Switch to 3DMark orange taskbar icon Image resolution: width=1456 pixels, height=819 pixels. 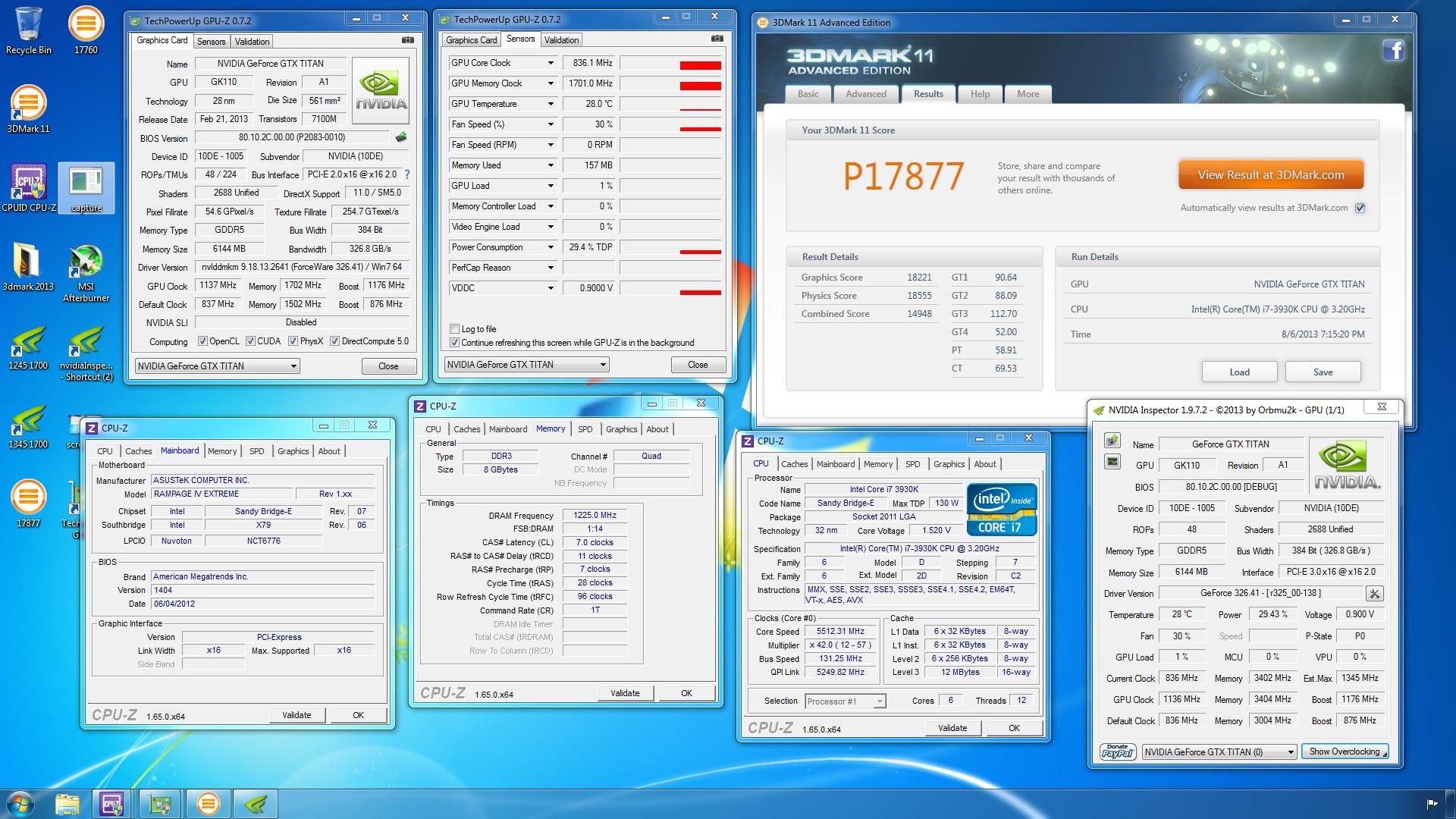[x=208, y=804]
